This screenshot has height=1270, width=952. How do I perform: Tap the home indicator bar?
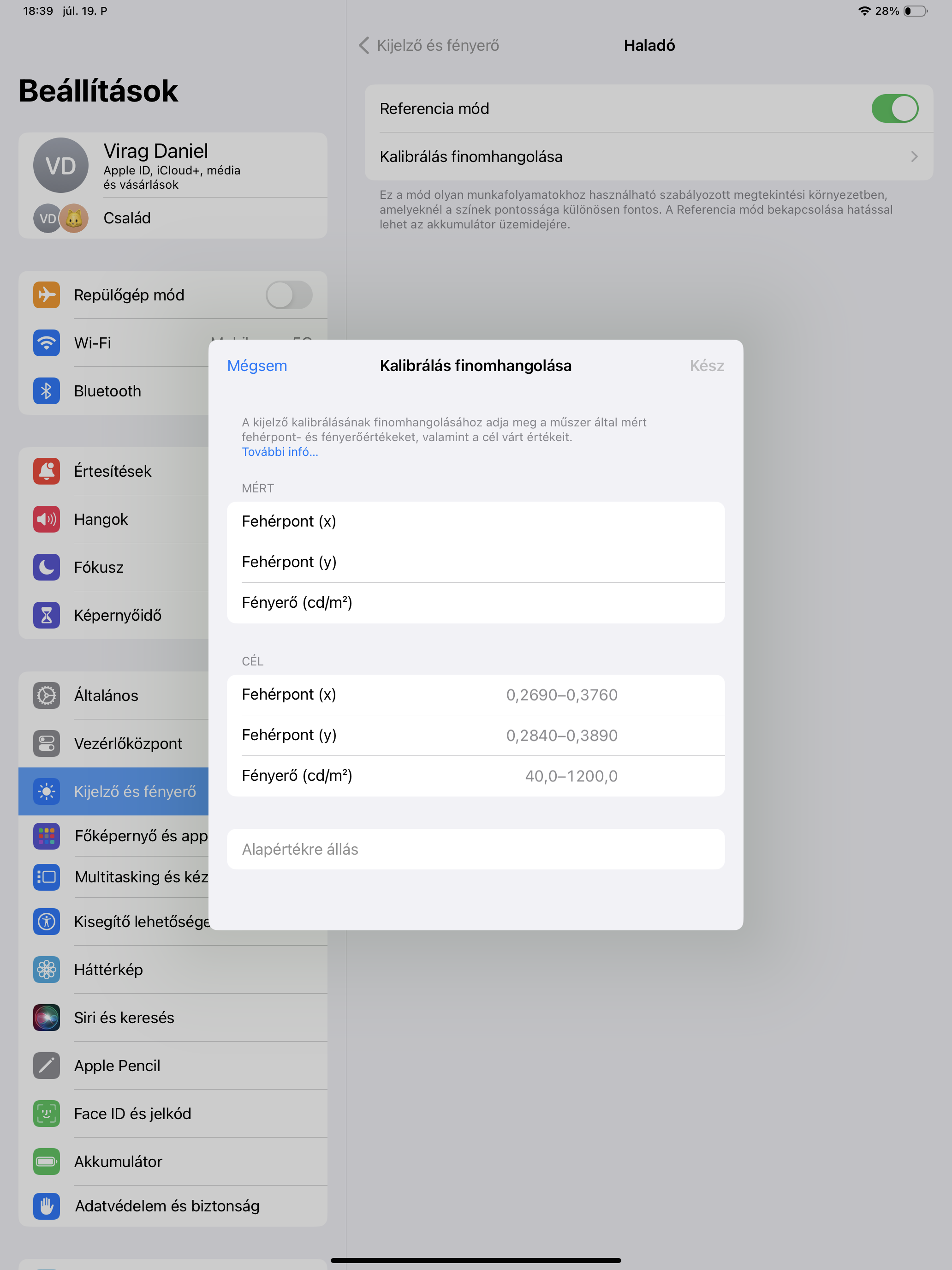[x=476, y=1261]
